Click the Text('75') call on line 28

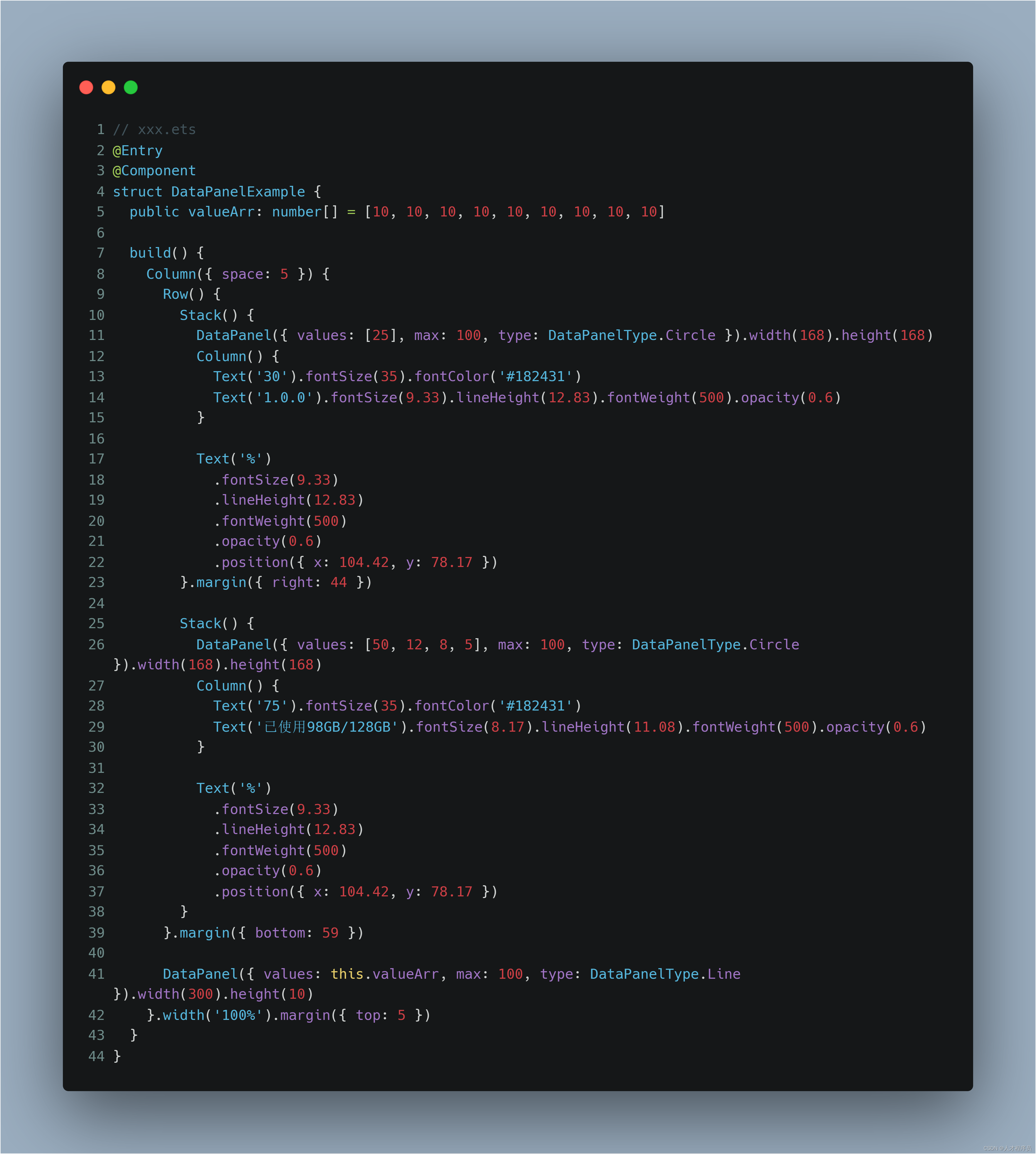tap(250, 706)
